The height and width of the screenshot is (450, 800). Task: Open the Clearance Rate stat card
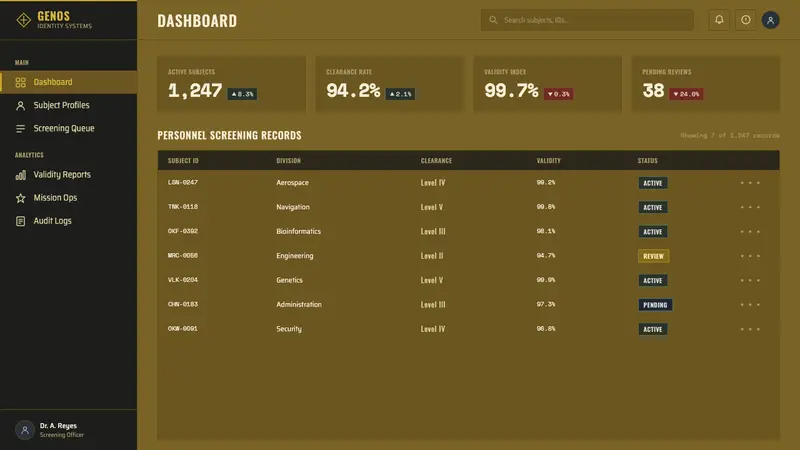[x=390, y=84]
